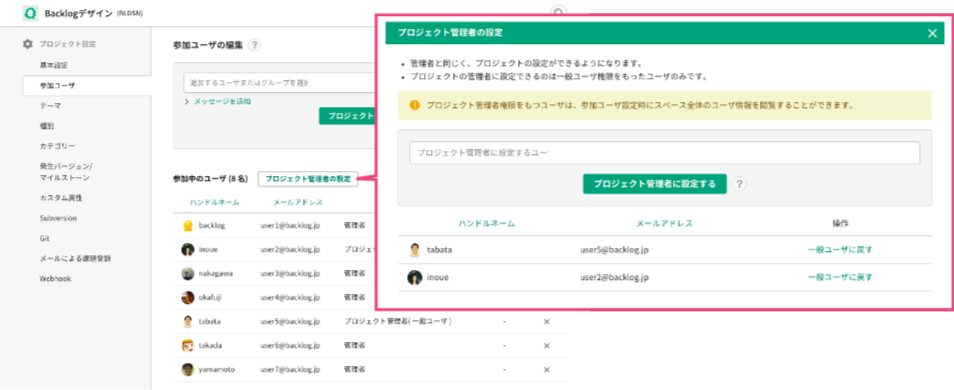This screenshot has height=390, width=954.
Task: Remove yamamoto using the X icon
Action: tap(546, 369)
